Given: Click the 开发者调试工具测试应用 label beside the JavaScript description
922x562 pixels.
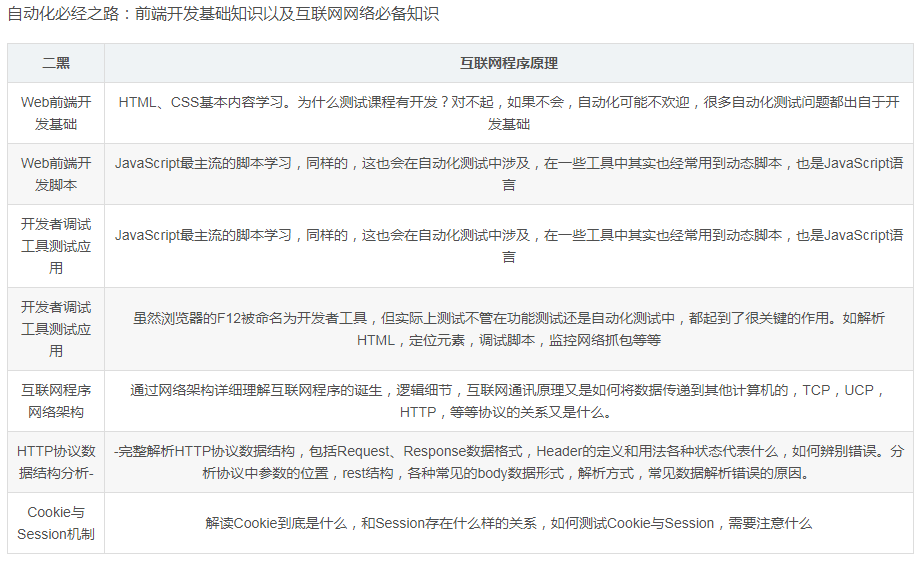Looking at the screenshot, I should (x=56, y=246).
